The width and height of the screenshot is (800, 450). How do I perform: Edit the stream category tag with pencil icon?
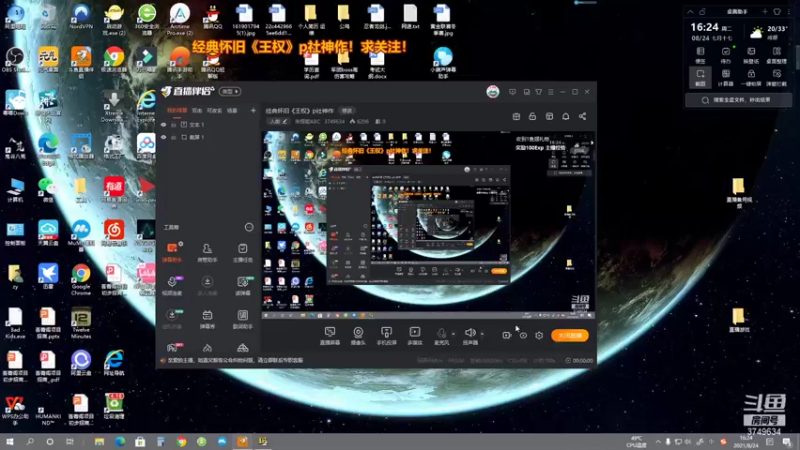[279, 121]
